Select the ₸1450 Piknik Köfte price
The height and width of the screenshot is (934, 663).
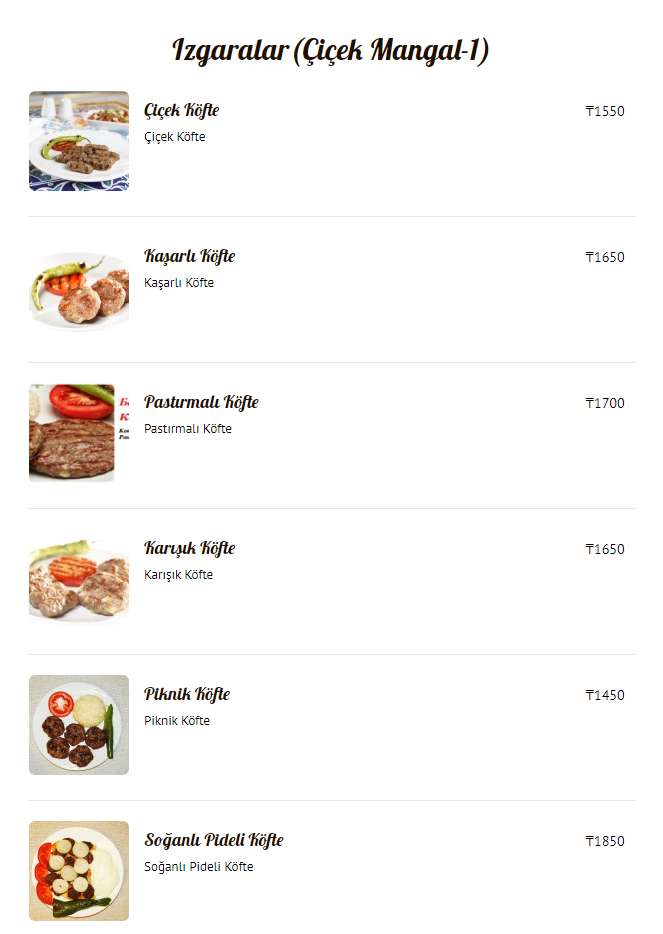[604, 695]
